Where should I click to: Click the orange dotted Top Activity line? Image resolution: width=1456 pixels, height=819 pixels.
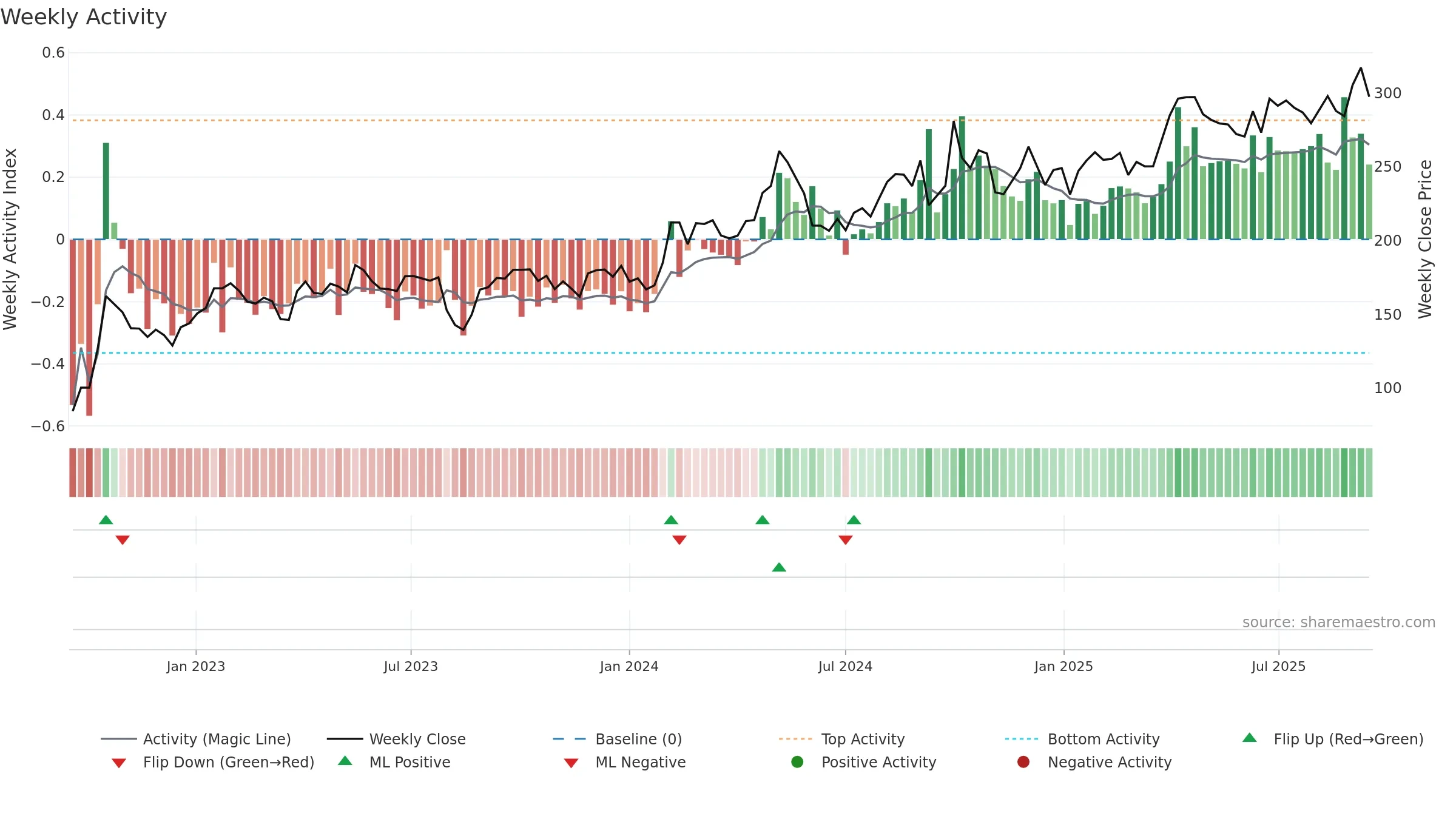[721, 120]
